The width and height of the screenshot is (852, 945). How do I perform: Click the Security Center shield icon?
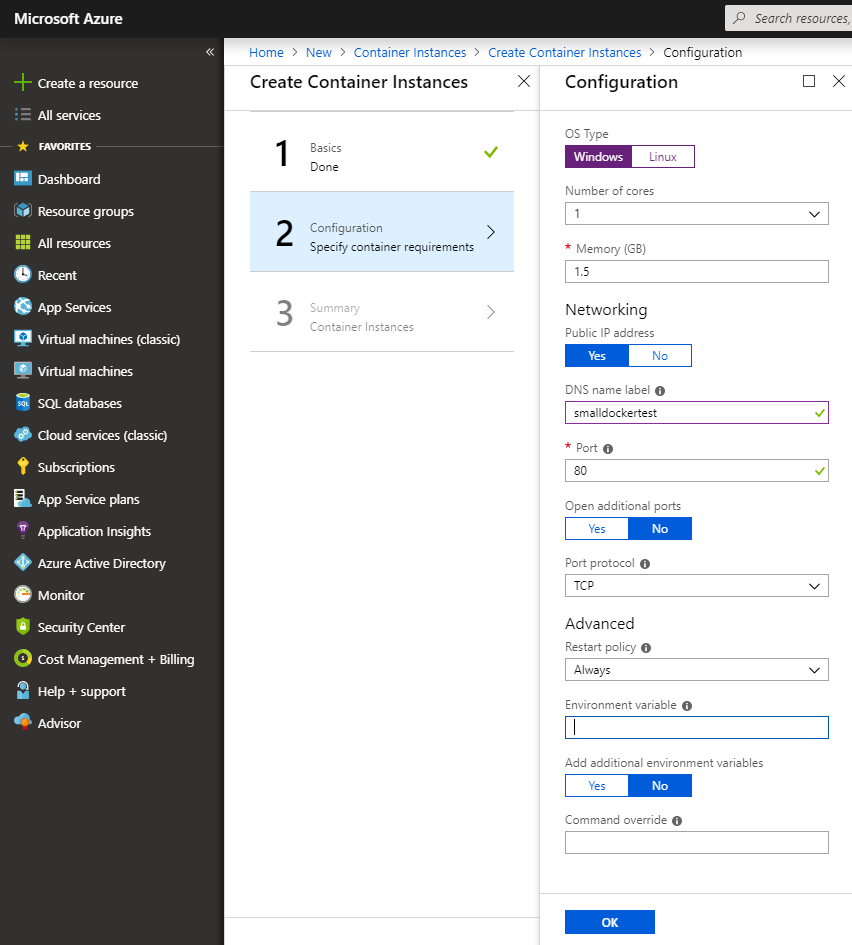coord(22,626)
